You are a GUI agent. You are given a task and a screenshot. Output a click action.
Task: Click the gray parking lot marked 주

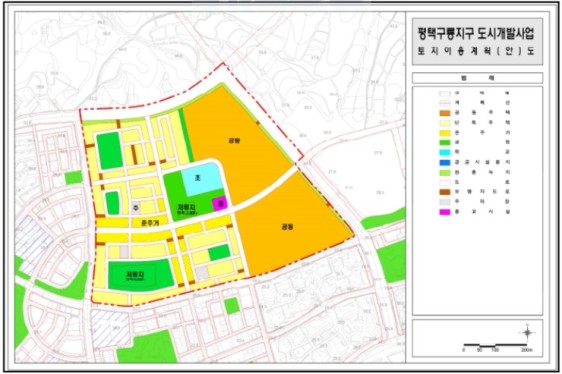[x=135, y=208]
